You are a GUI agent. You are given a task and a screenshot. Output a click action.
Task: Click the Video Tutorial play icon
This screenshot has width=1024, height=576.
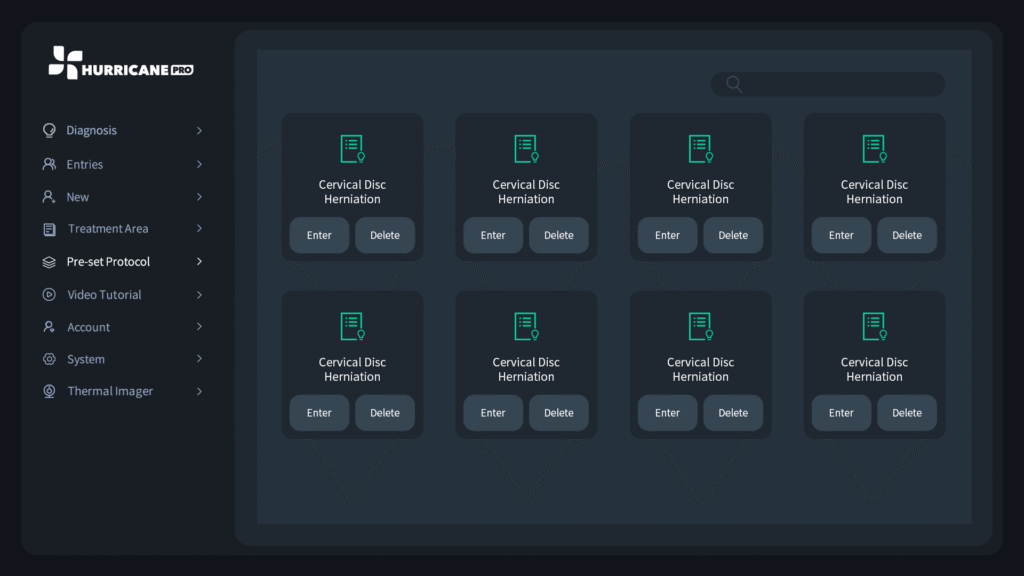(x=49, y=295)
